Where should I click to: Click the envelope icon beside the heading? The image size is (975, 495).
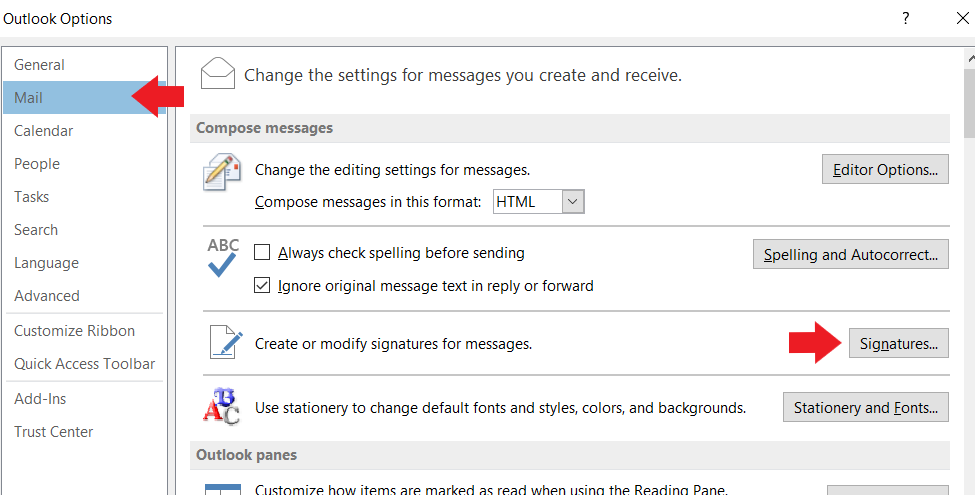pyautogui.click(x=218, y=73)
